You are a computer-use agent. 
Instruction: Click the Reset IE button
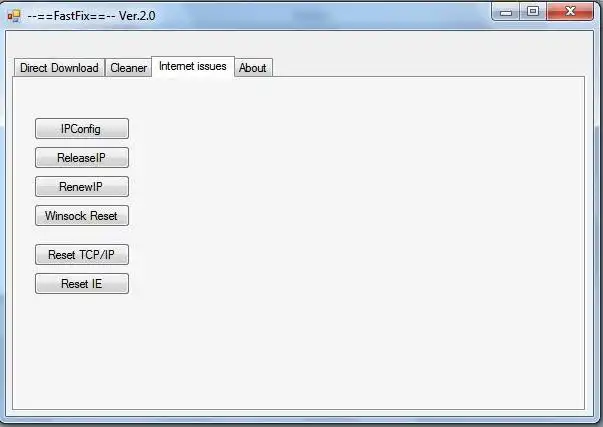[x=82, y=284]
